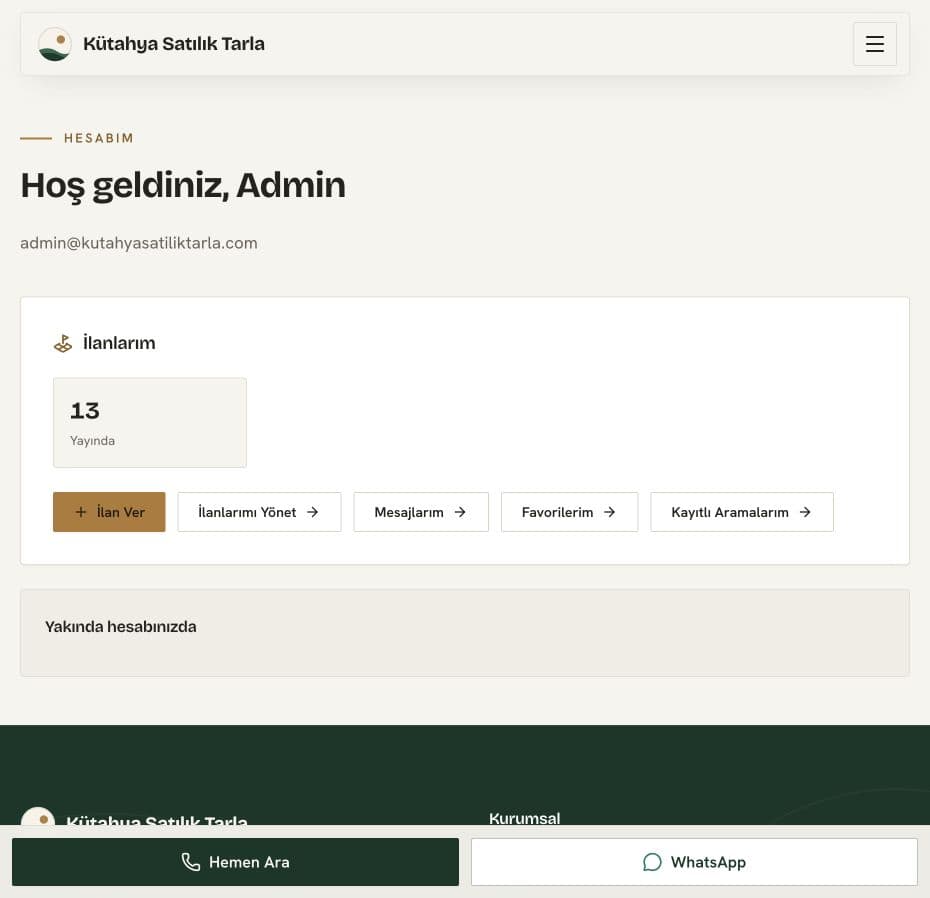The height and width of the screenshot is (898, 930).
Task: Click the plus icon on İlan Ver
Action: 81,512
